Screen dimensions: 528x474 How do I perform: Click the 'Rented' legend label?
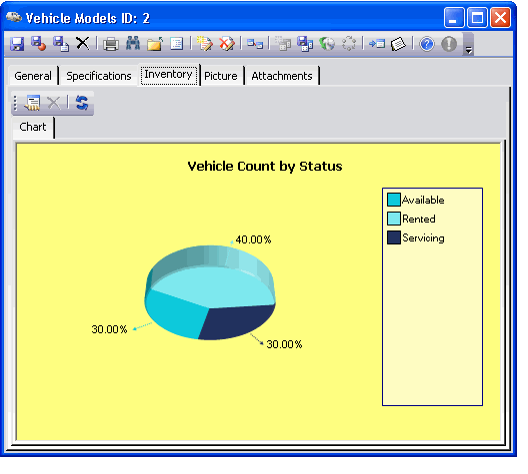[419, 219]
